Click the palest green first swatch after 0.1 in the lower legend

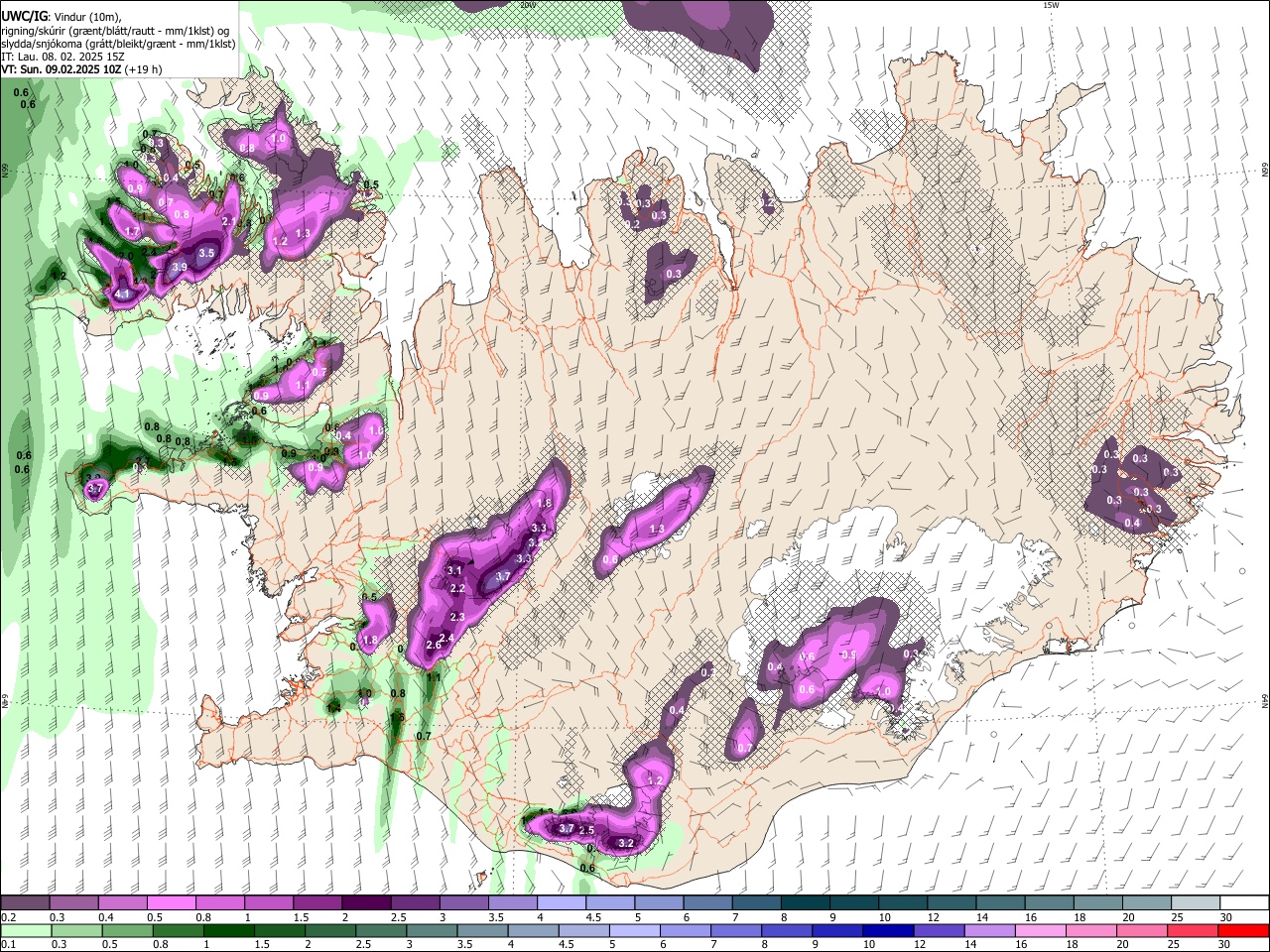click(x=26, y=930)
